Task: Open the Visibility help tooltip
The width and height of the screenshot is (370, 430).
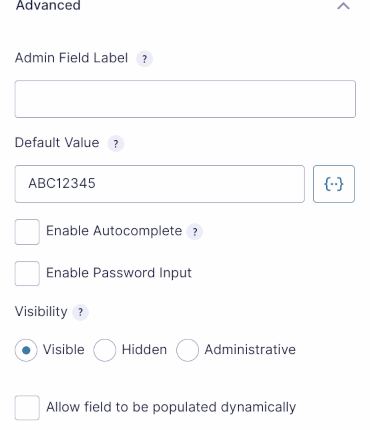Action: click(x=80, y=312)
